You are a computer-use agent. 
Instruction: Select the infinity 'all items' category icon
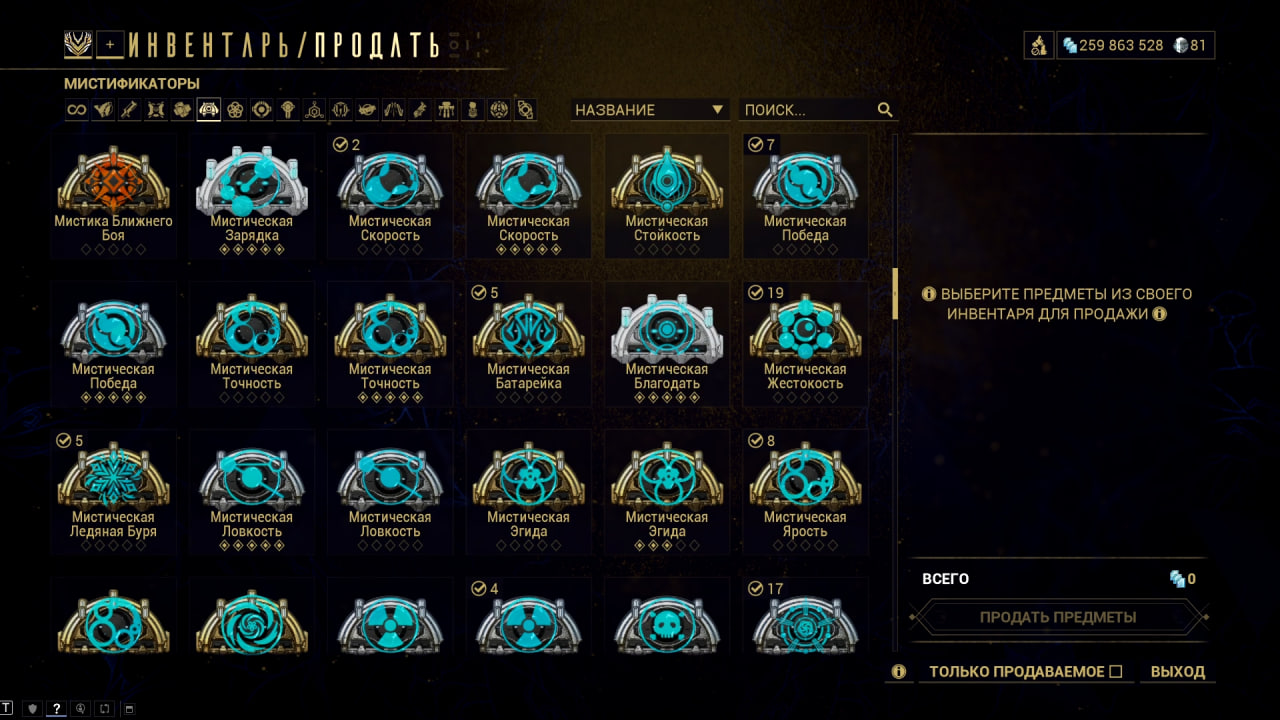[x=77, y=110]
